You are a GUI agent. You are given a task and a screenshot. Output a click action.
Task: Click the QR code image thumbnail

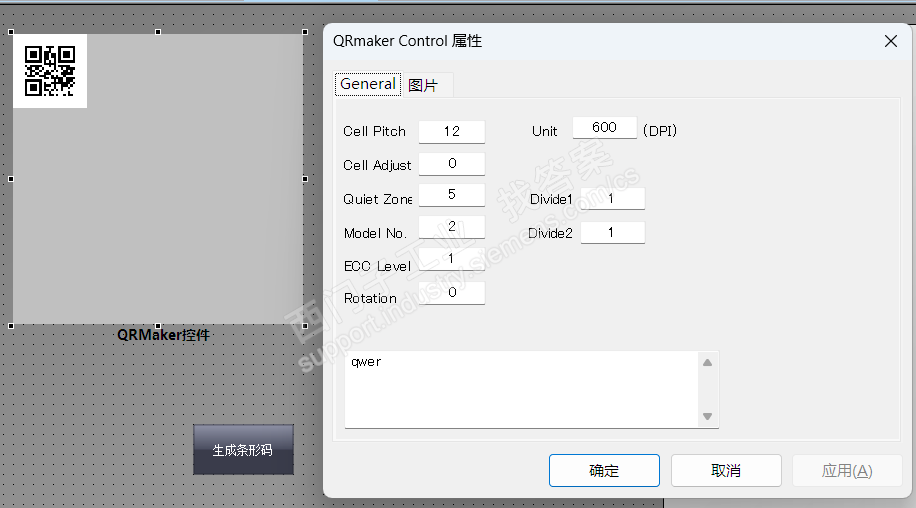(49, 70)
